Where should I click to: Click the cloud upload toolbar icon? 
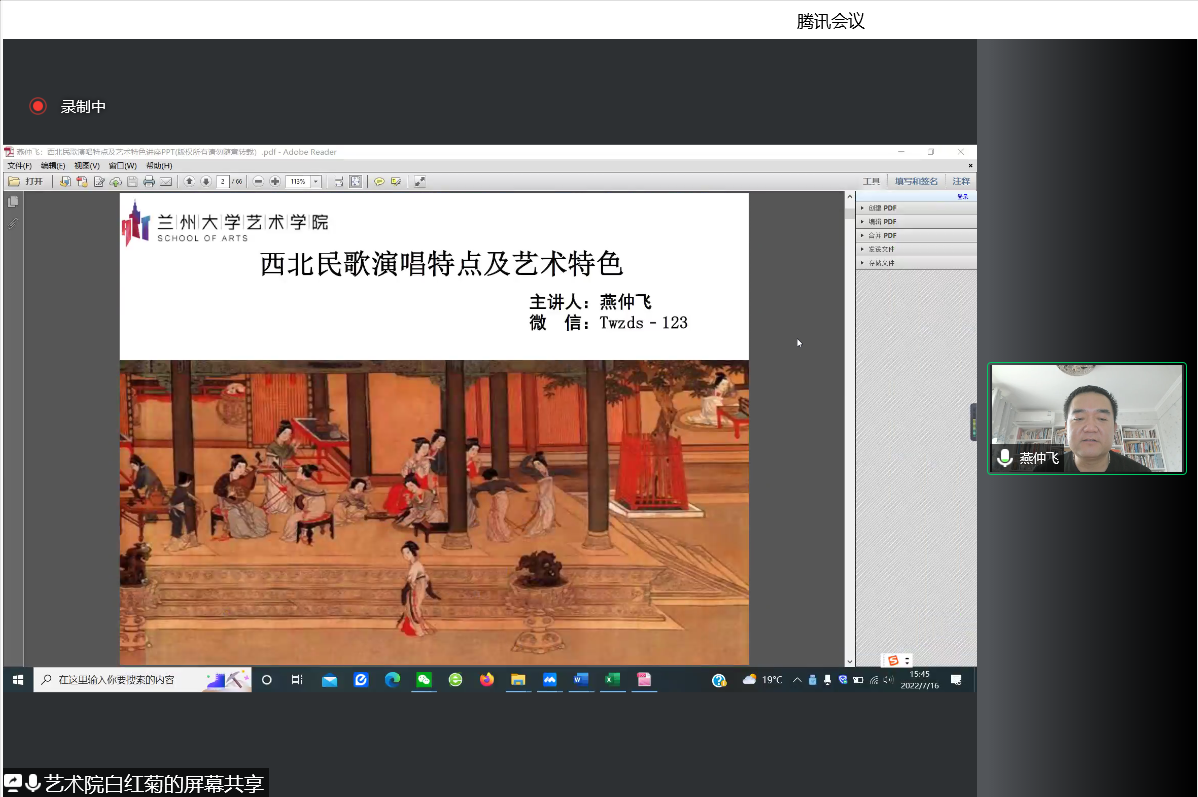pyautogui.click(x=115, y=182)
